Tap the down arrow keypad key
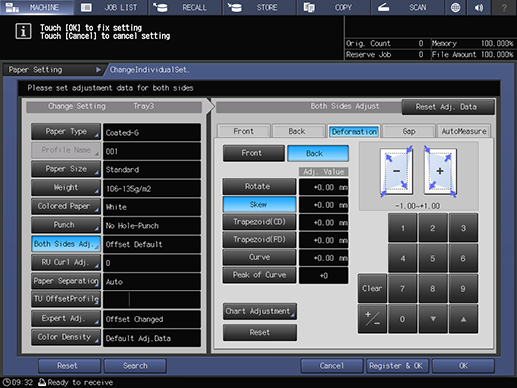517x388 pixels. [x=433, y=319]
